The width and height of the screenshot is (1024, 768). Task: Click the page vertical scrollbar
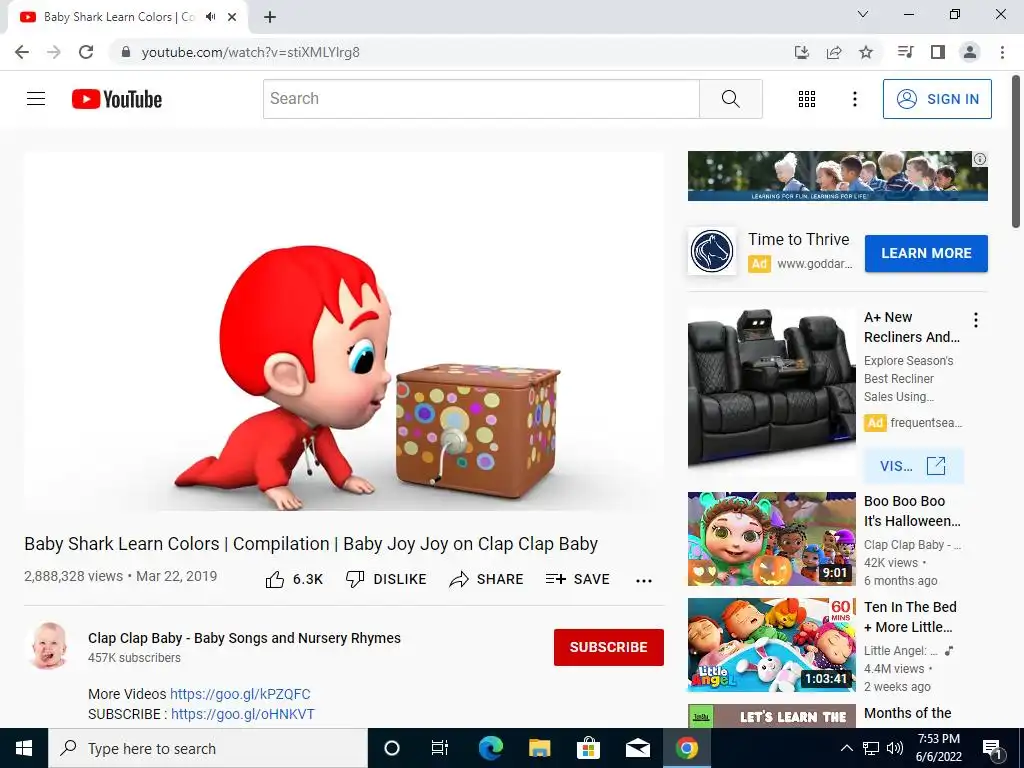click(x=1016, y=152)
